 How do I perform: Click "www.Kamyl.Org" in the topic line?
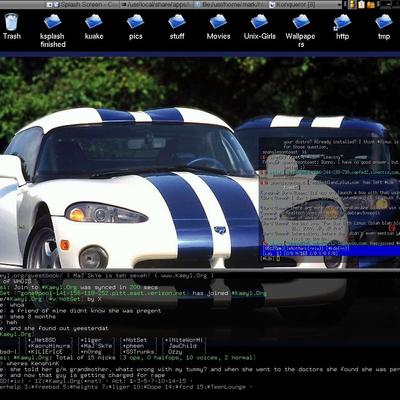(x=184, y=276)
